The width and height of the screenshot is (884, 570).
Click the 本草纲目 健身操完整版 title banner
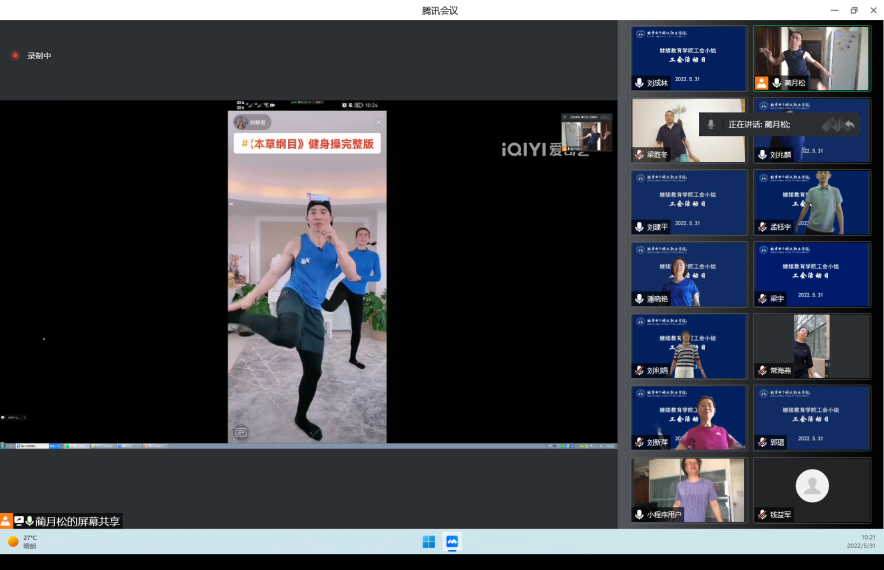(307, 144)
